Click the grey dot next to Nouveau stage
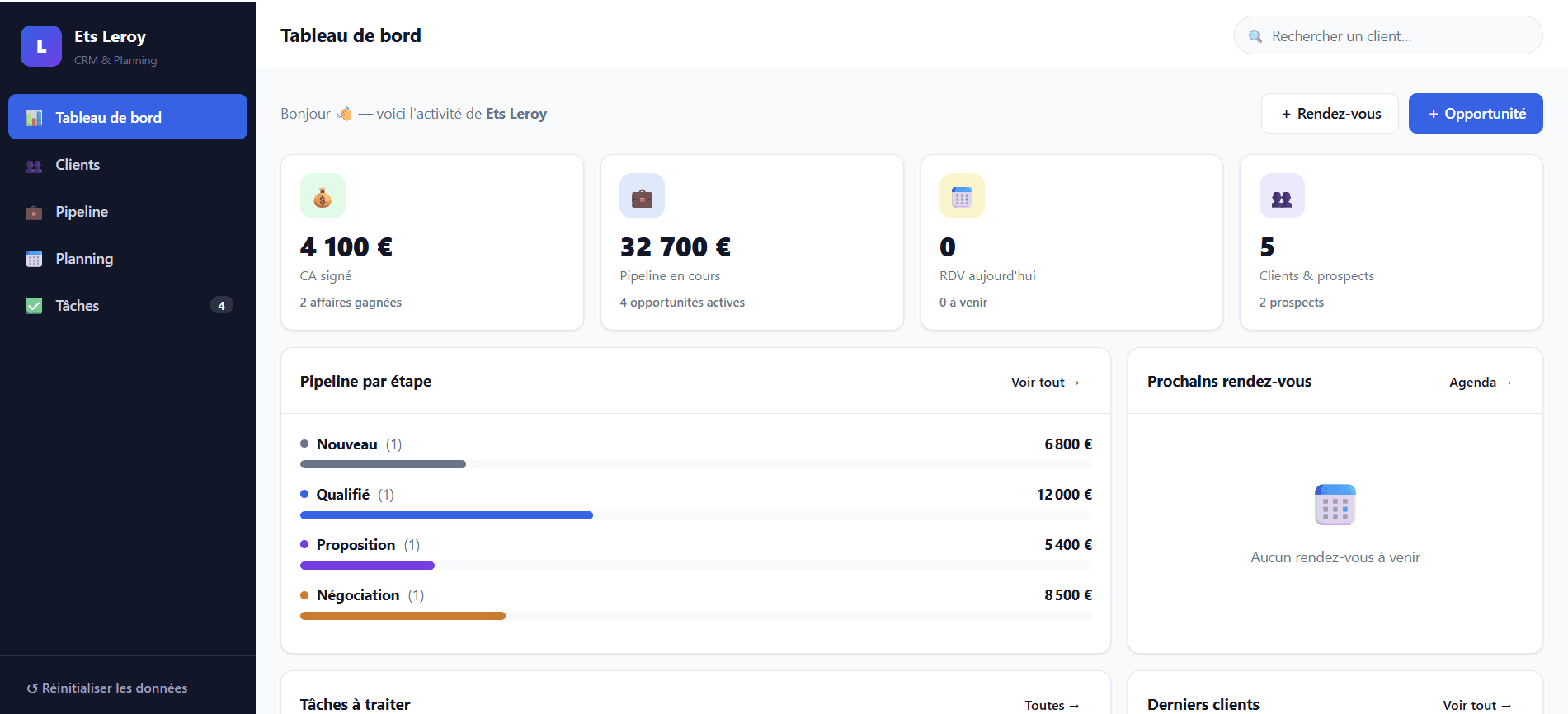Image resolution: width=1568 pixels, height=714 pixels. [x=304, y=444]
